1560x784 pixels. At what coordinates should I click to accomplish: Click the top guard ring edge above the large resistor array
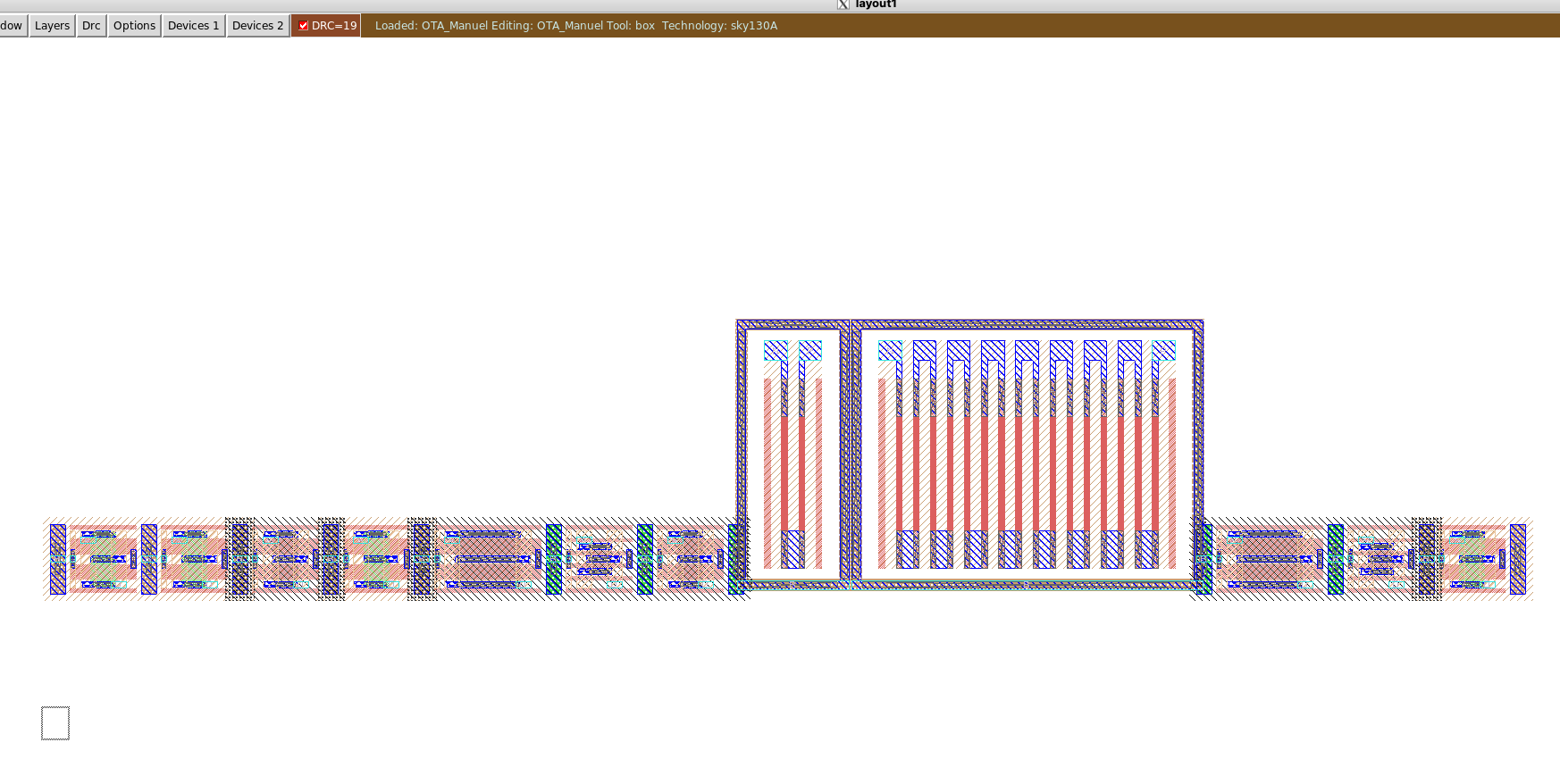[x=1027, y=325]
